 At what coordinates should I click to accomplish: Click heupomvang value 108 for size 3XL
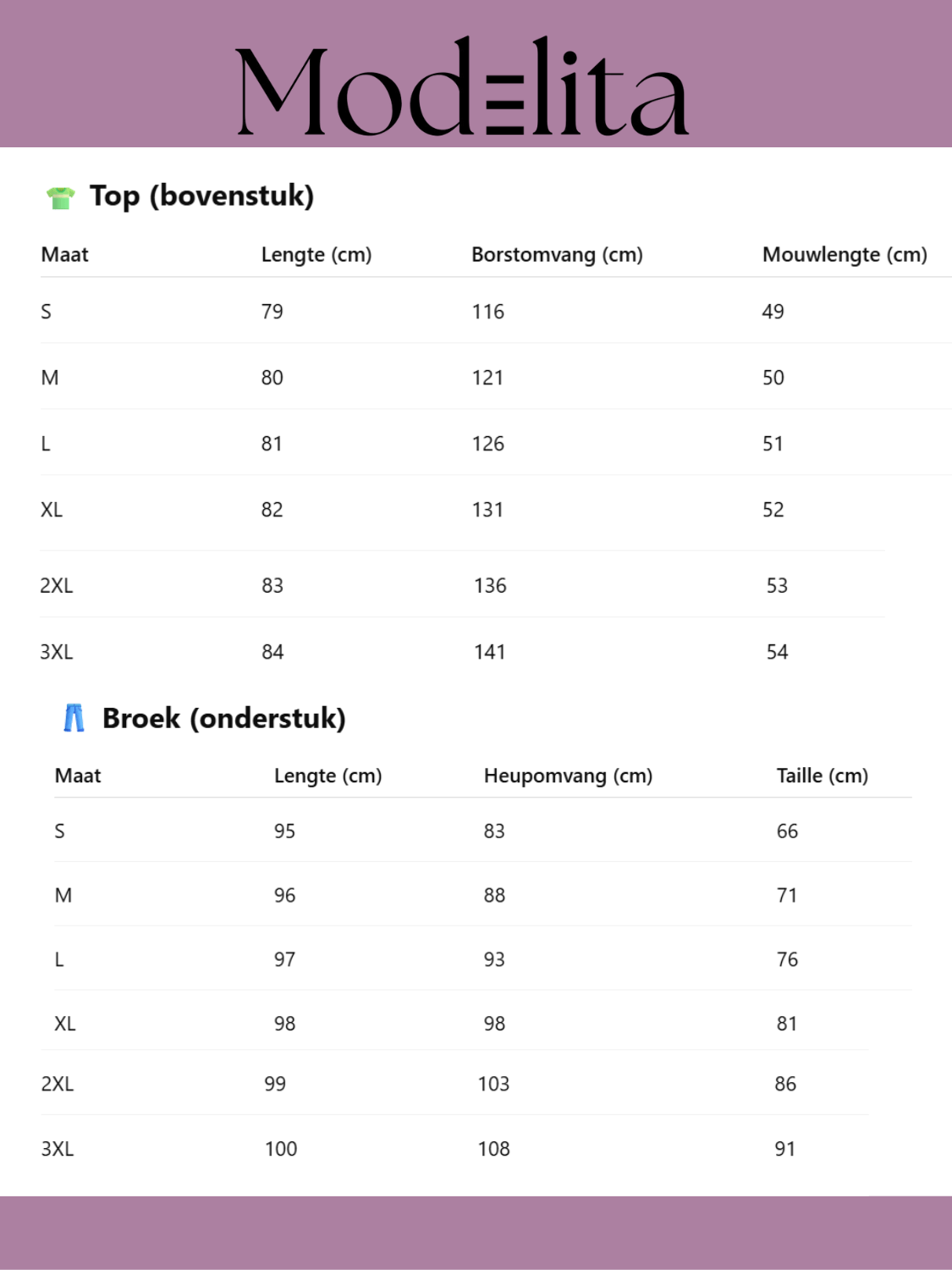tap(493, 1149)
